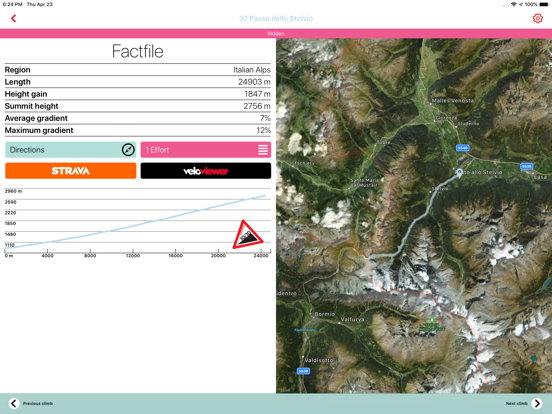552x414 pixels.
Task: Tap Bormio label on the map
Action: (325, 314)
